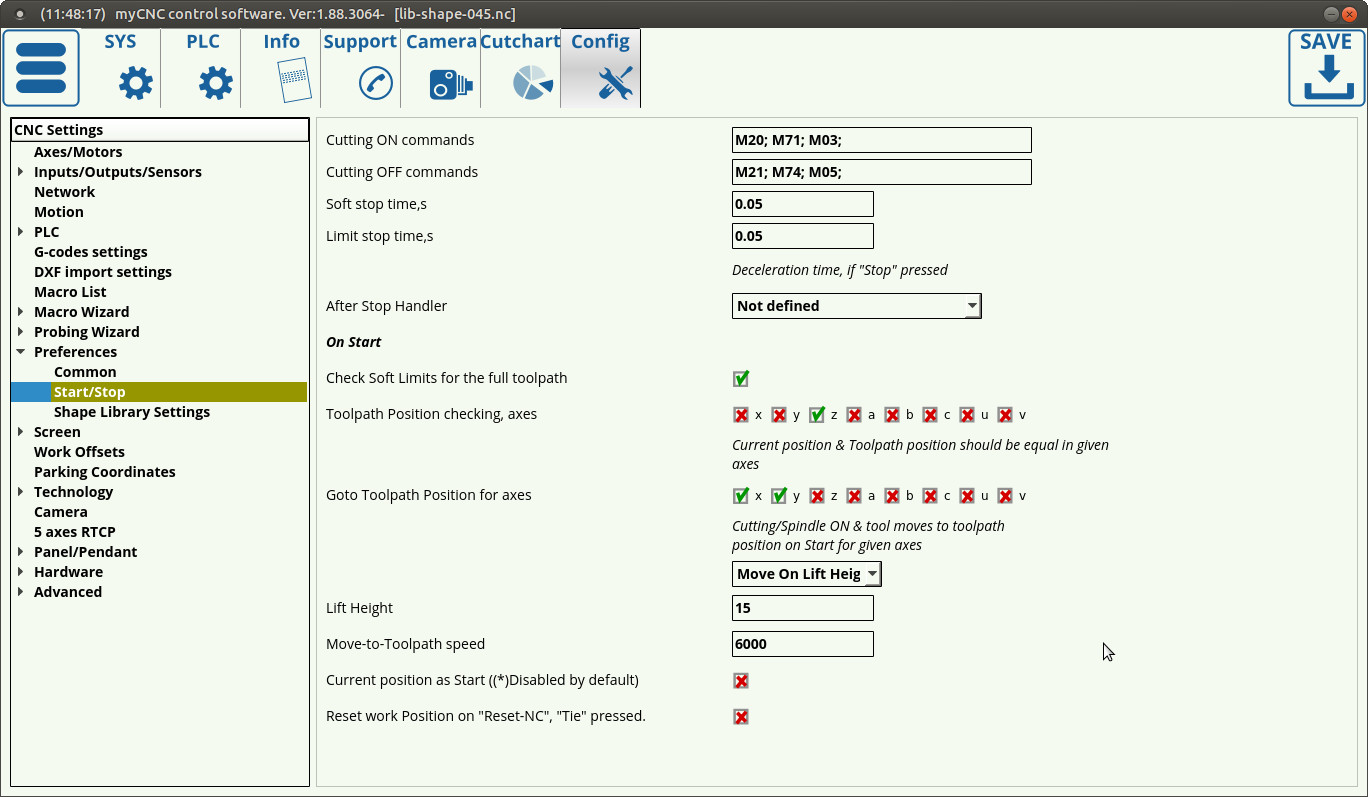1368x797 pixels.
Task: Open the Cutchart pie icon
Action: coord(532,83)
